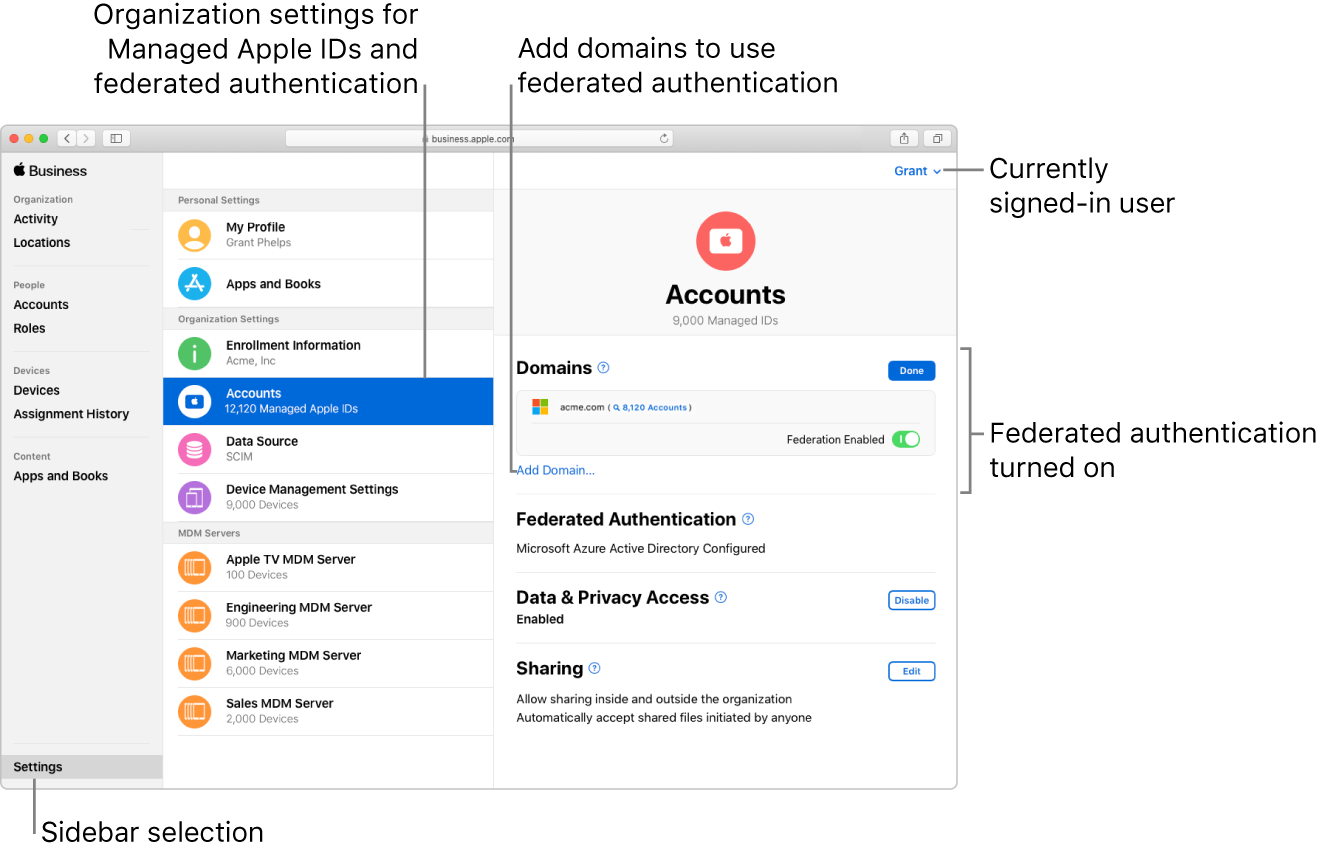Image resolution: width=1327 pixels, height=854 pixels.
Task: Select the Apps and Books settings row
Action: click(x=328, y=284)
